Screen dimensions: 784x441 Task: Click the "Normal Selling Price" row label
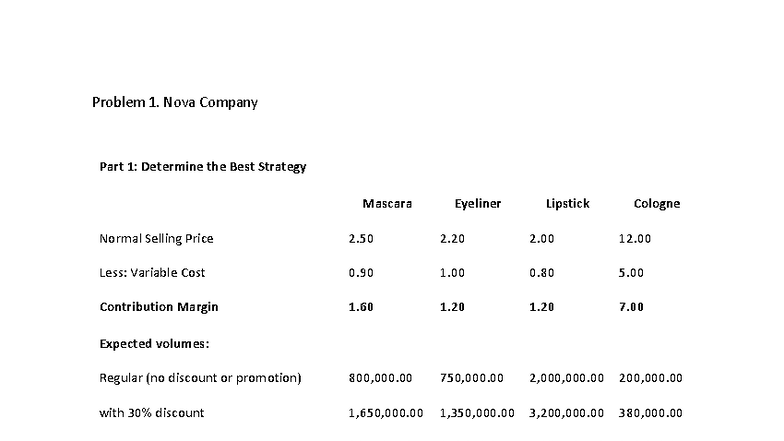click(156, 239)
